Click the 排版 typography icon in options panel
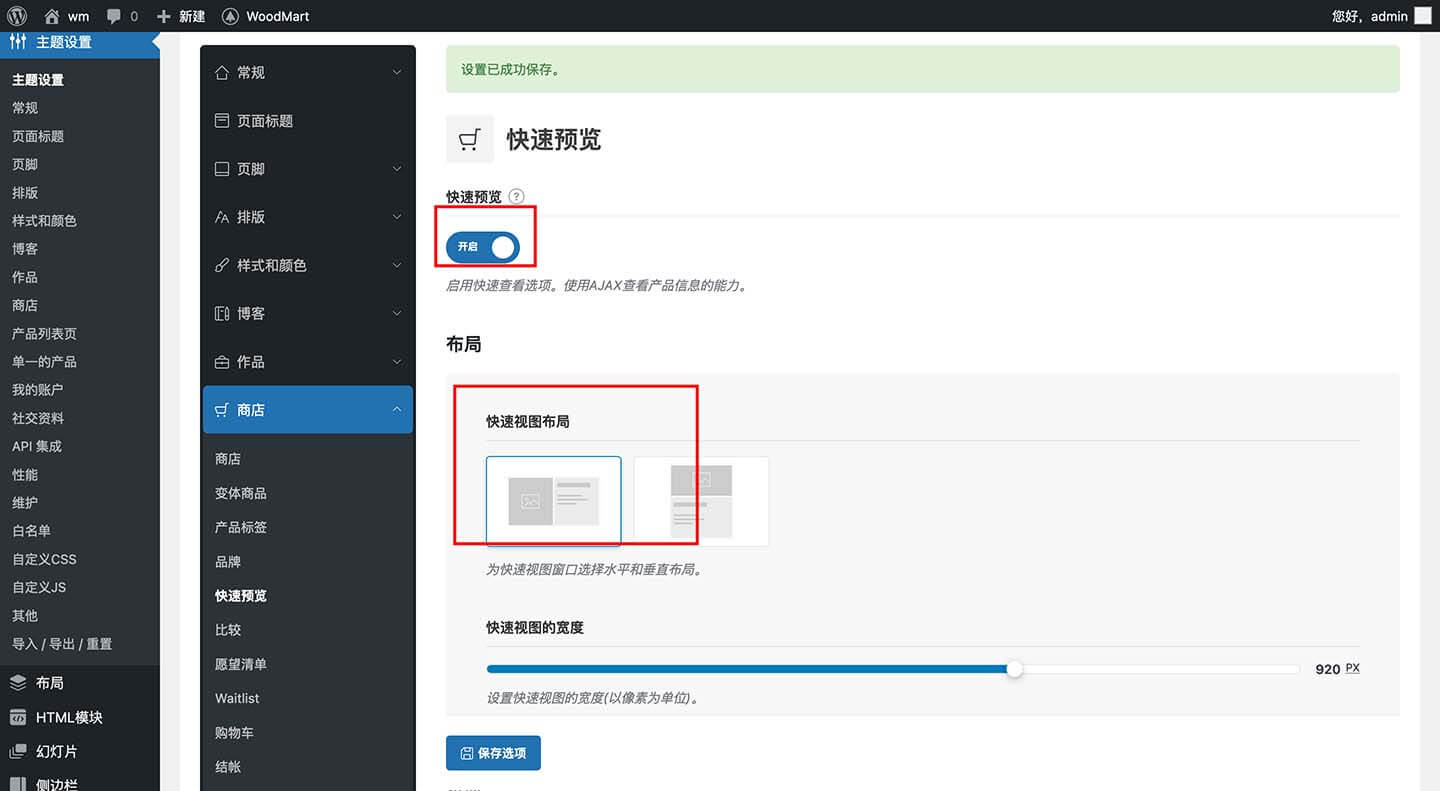The height and width of the screenshot is (791, 1440). click(222, 217)
